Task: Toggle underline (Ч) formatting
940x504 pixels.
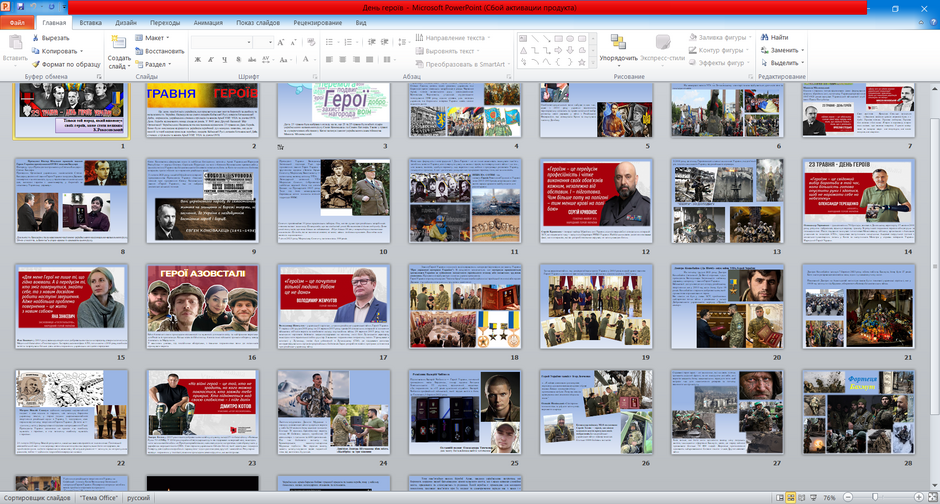Action: tap(224, 59)
